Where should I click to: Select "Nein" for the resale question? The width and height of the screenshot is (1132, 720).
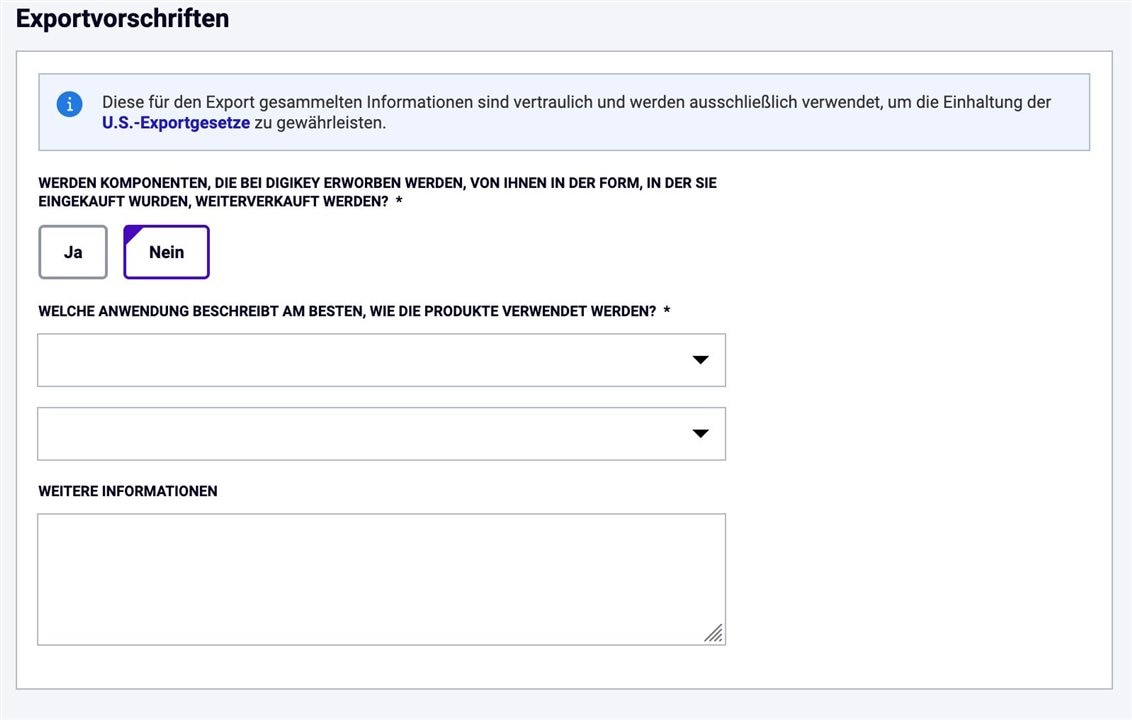[167, 252]
